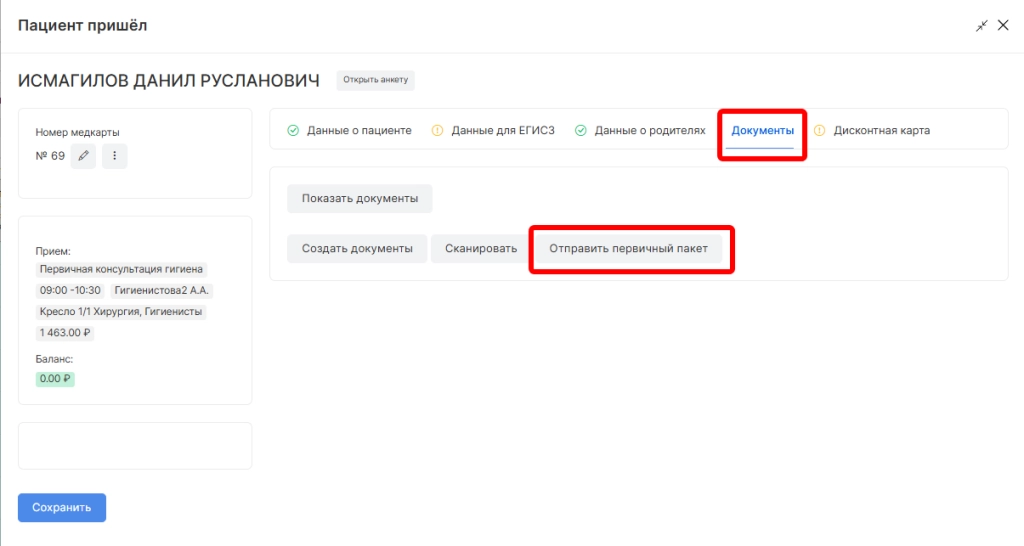The width and height of the screenshot is (1024, 546).
Task: Click green checkmark icon beside Данные о пациенте
Action: point(293,130)
